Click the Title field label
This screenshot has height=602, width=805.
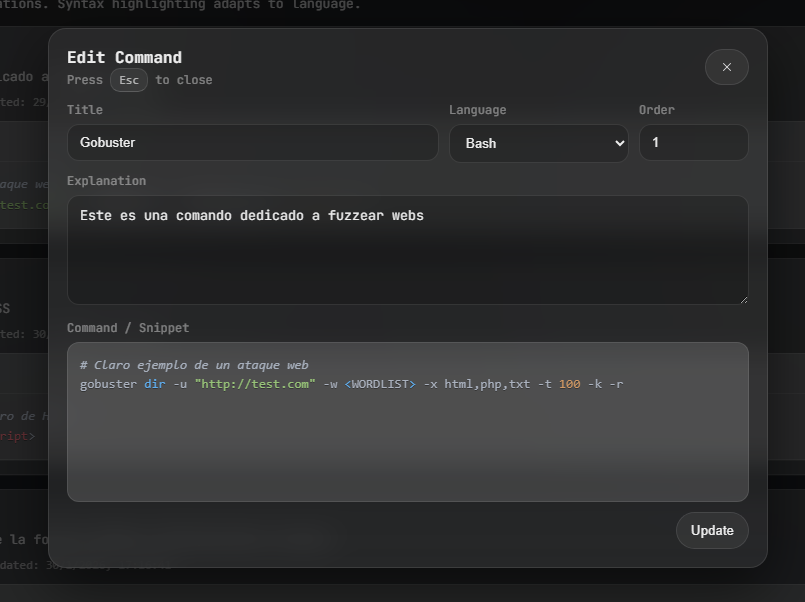tap(85, 110)
